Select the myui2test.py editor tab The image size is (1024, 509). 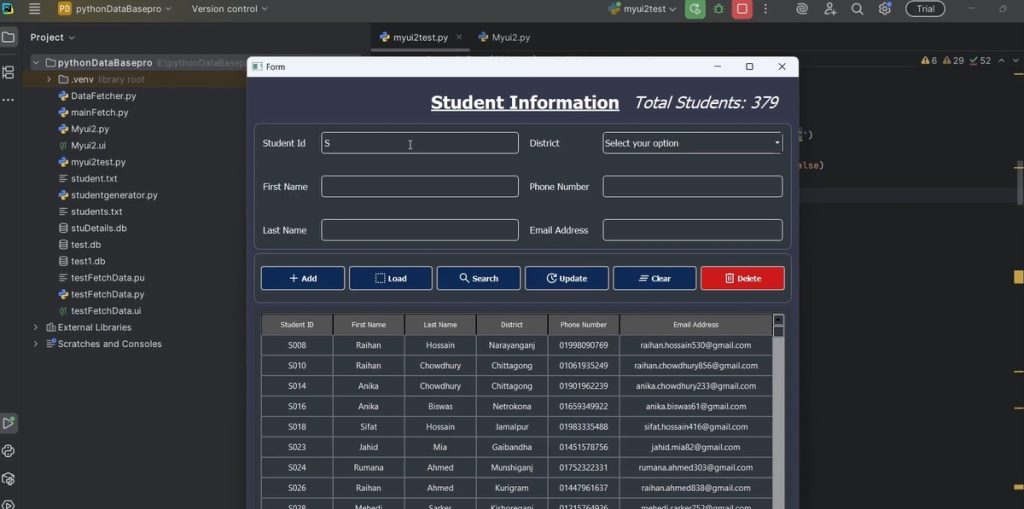[x=418, y=37]
